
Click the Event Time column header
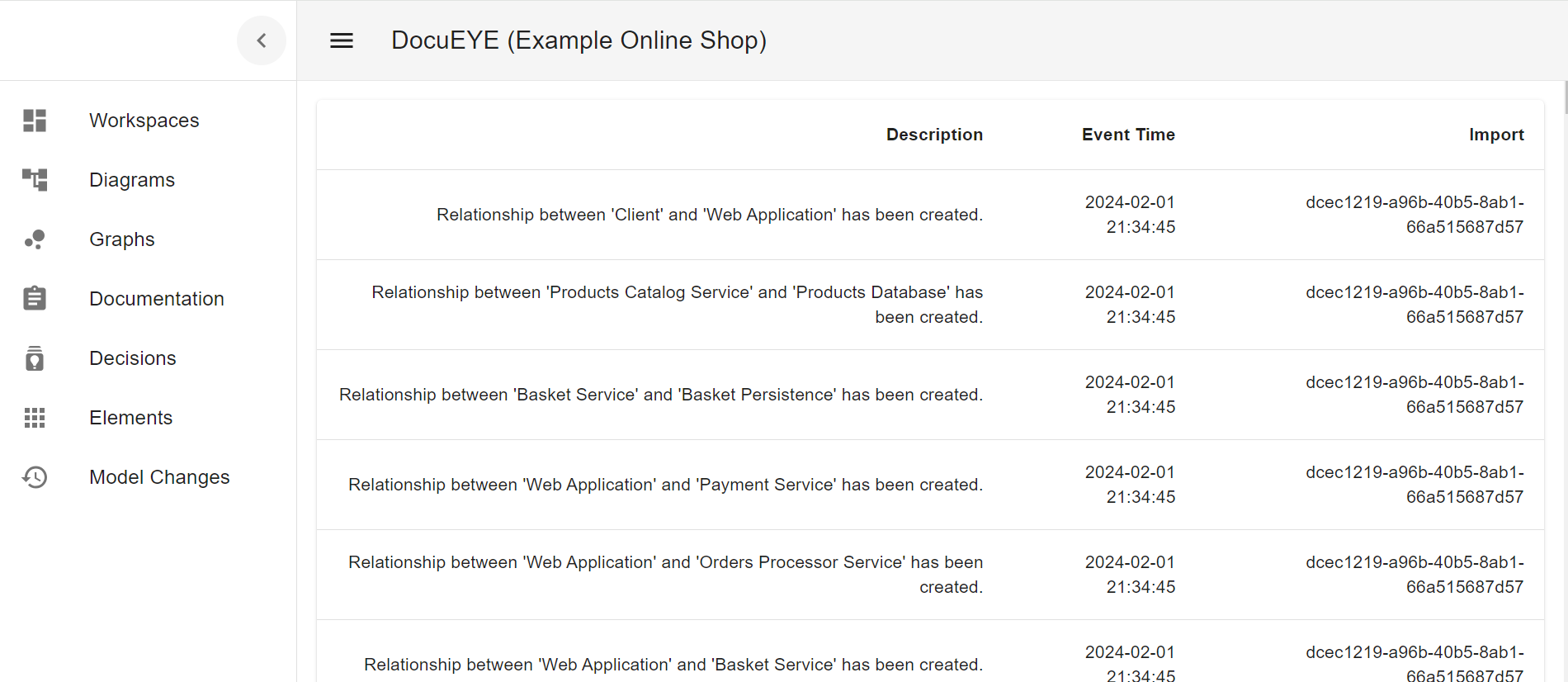[x=1128, y=135]
